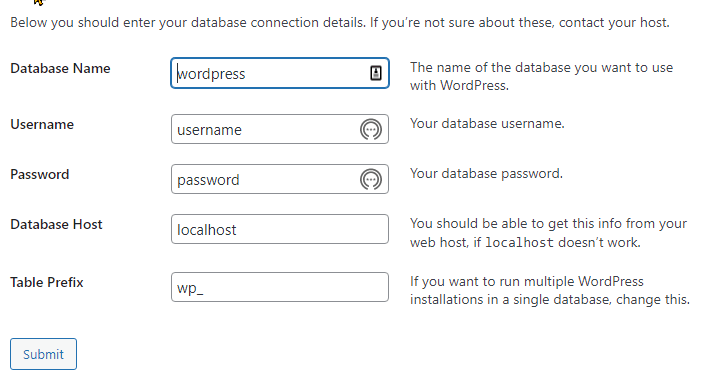Open password manager icon in Password field
The width and height of the screenshot is (707, 388).
coord(371,179)
